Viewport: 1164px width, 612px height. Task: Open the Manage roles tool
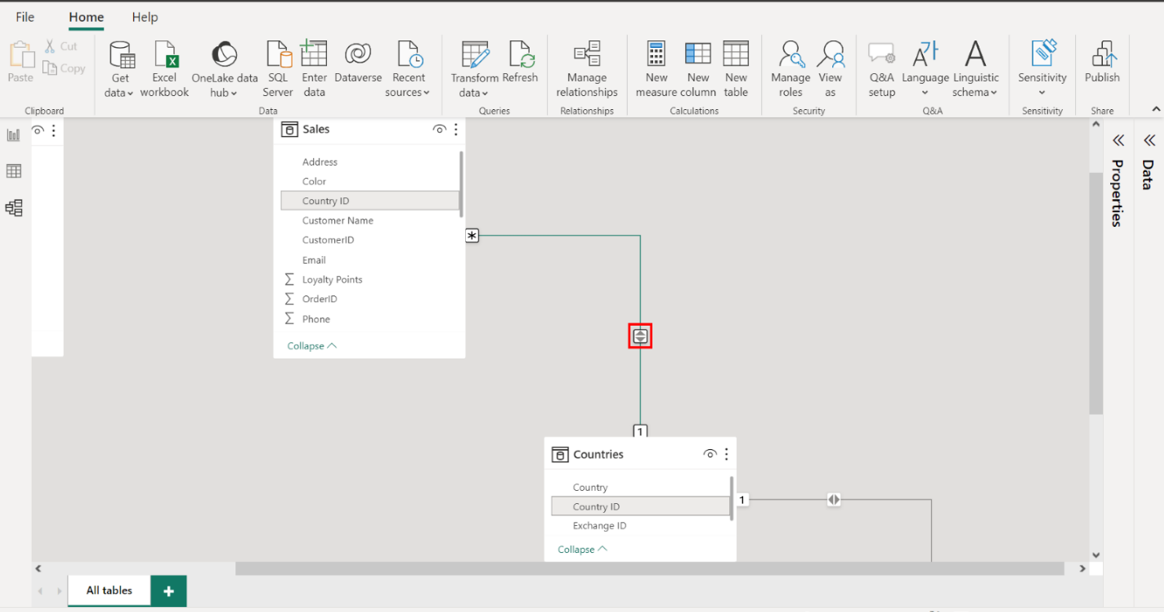pyautogui.click(x=790, y=68)
